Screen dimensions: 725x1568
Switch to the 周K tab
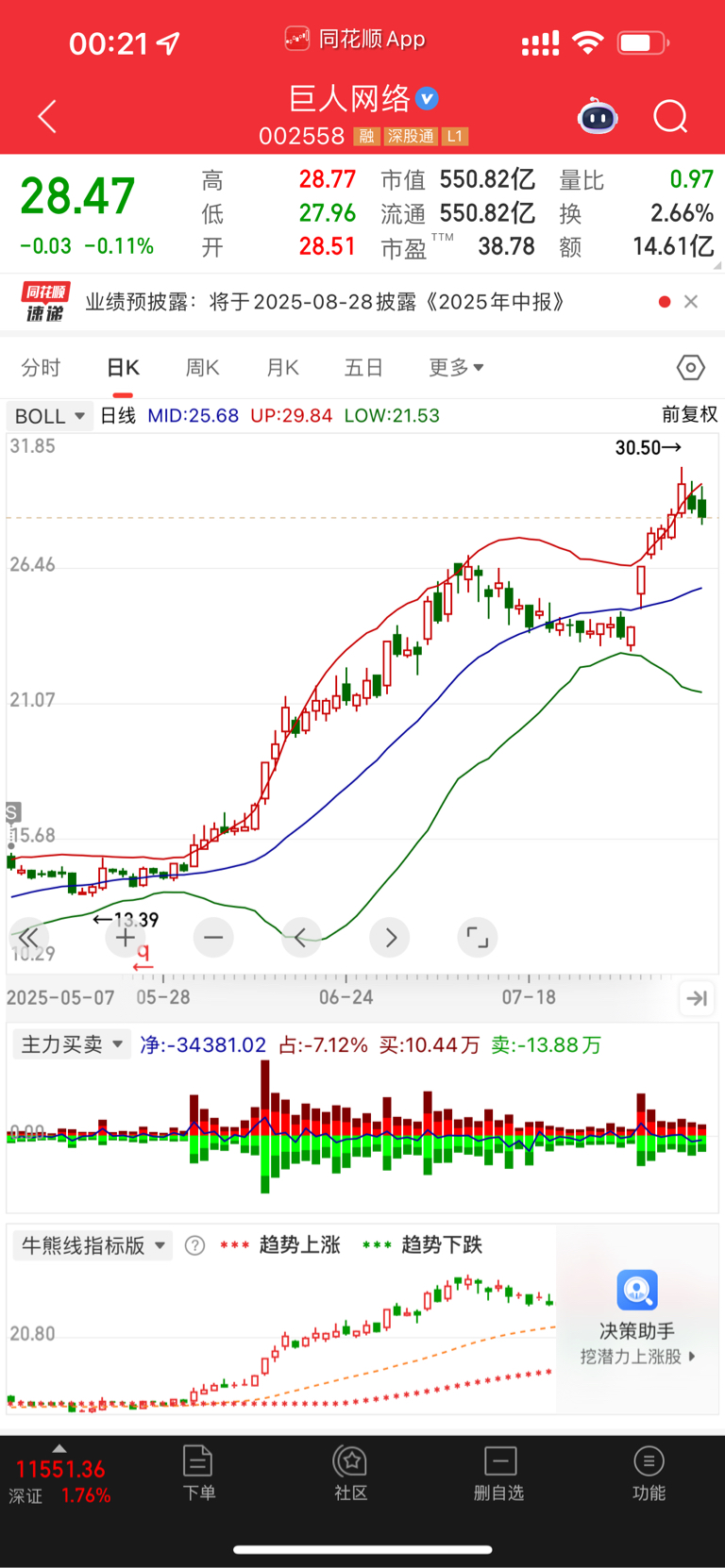pos(202,367)
